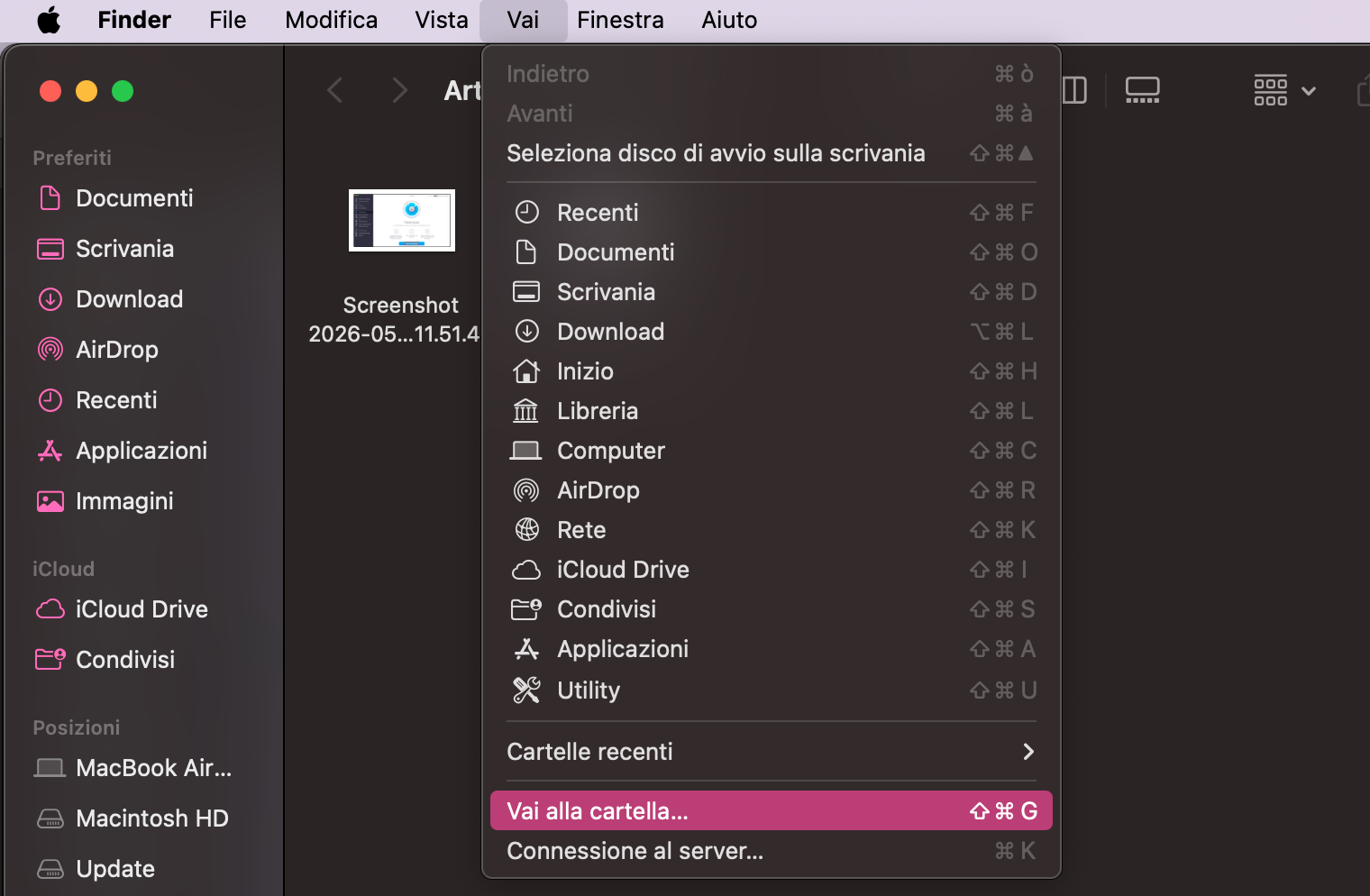This screenshot has height=896, width=1370.
Task: Choose Documenti in the Vai menu
Action: point(772,252)
